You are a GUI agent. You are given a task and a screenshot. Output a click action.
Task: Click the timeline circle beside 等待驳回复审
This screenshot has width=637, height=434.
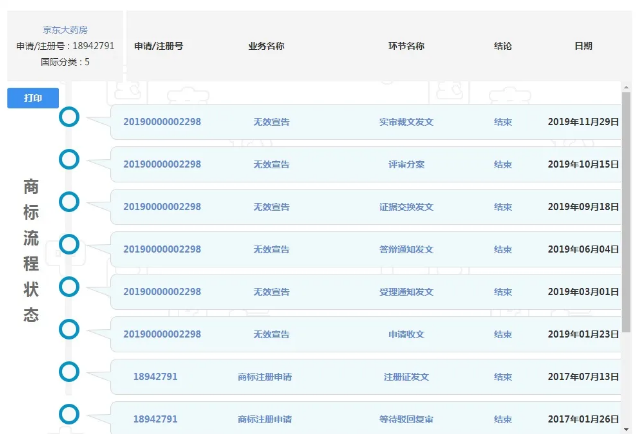coord(69,414)
